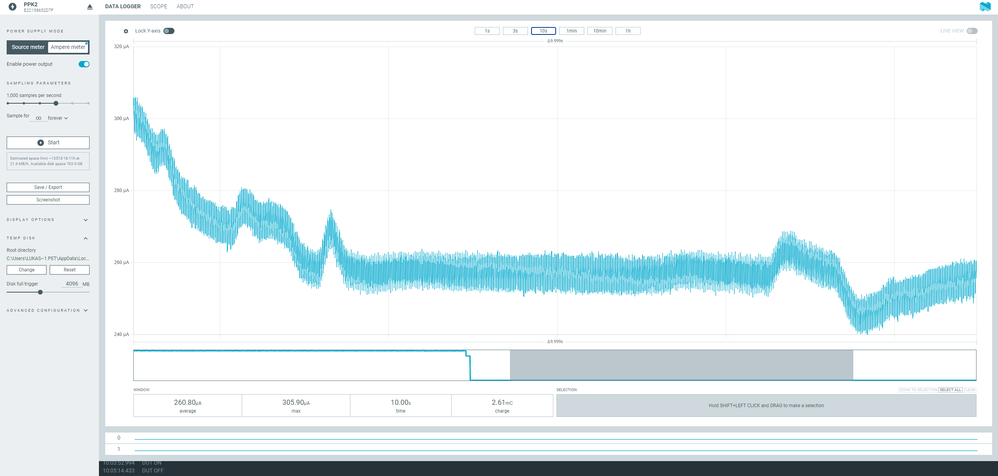Click the Disk full trigger 4096 field
This screenshot has width=998, height=476.
[71, 284]
